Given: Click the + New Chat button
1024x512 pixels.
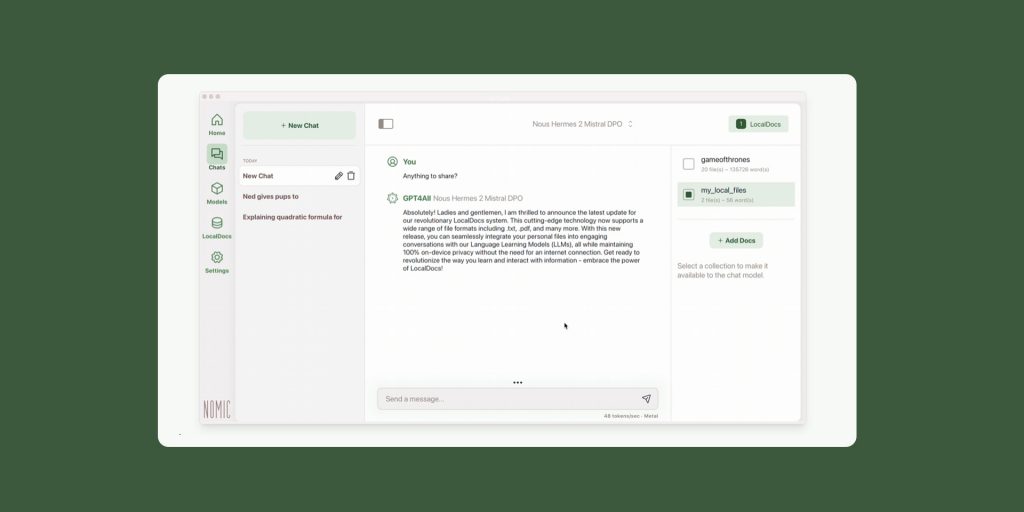Looking at the screenshot, I should click(x=300, y=125).
